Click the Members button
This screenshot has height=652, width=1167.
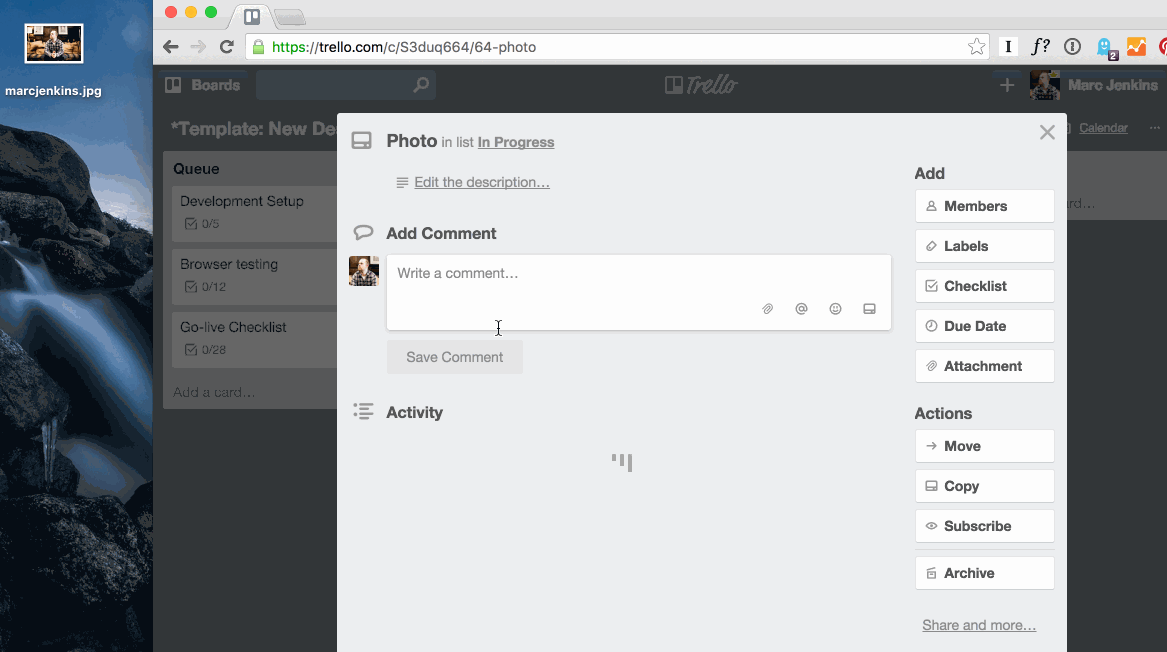pos(984,206)
